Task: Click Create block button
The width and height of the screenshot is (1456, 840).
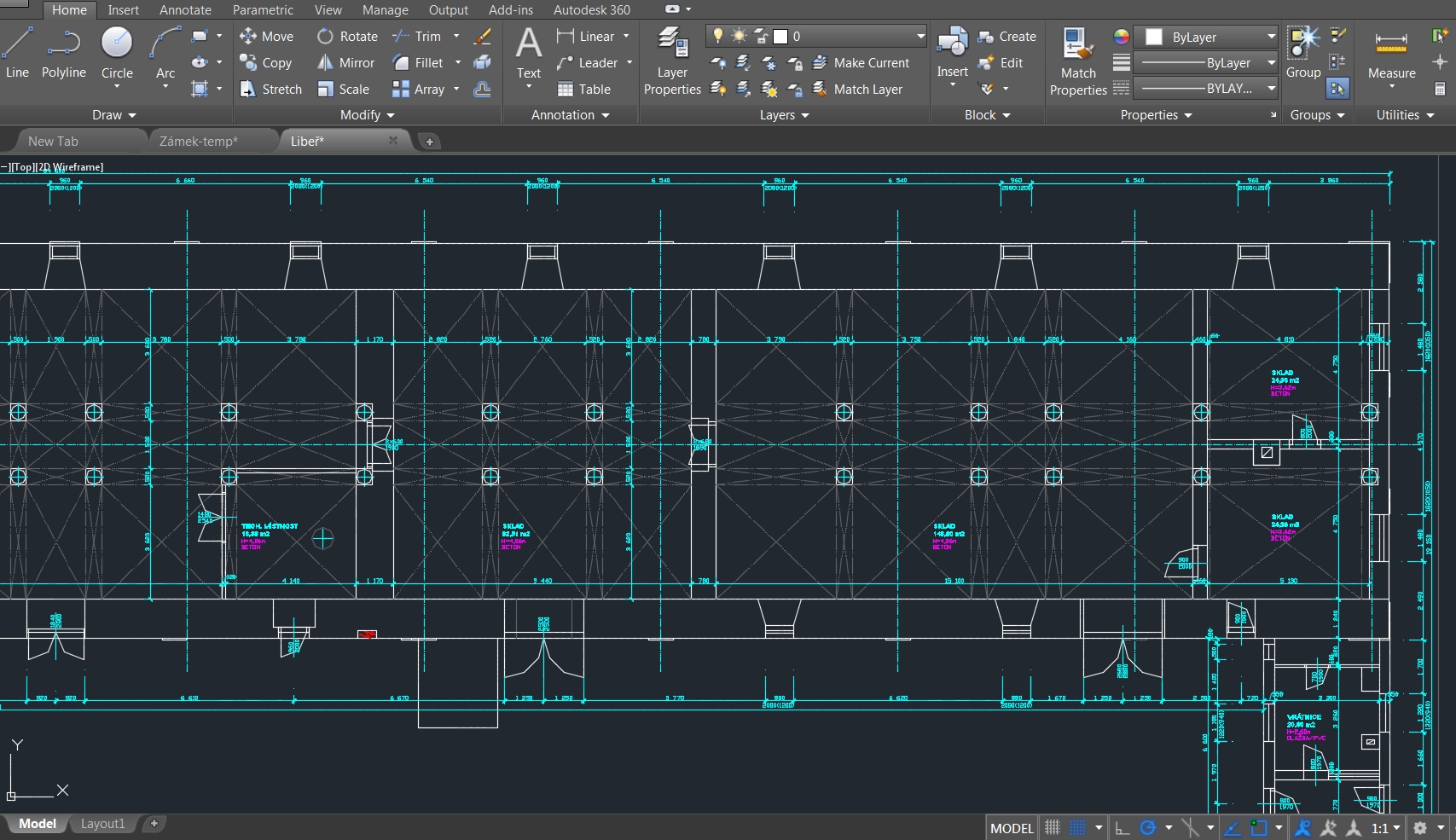Action: coord(1007,36)
